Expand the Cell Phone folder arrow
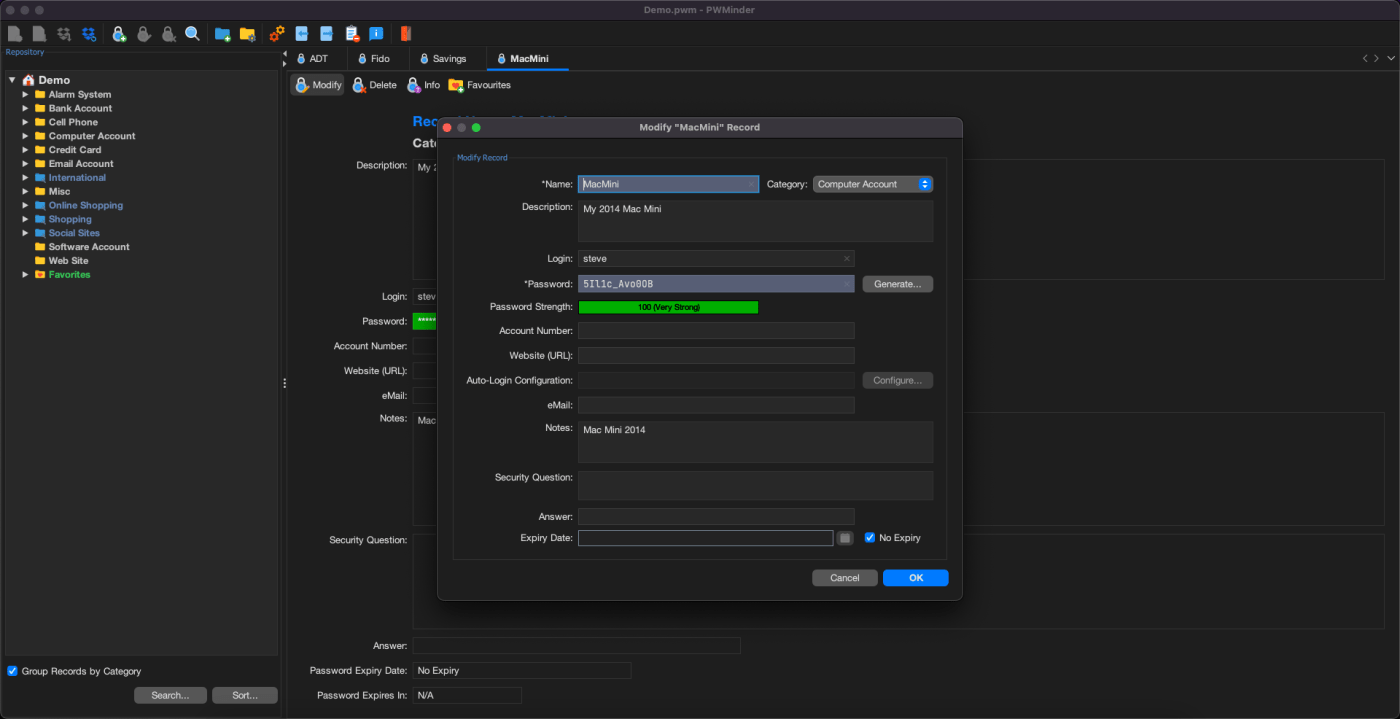 pyautogui.click(x=26, y=122)
